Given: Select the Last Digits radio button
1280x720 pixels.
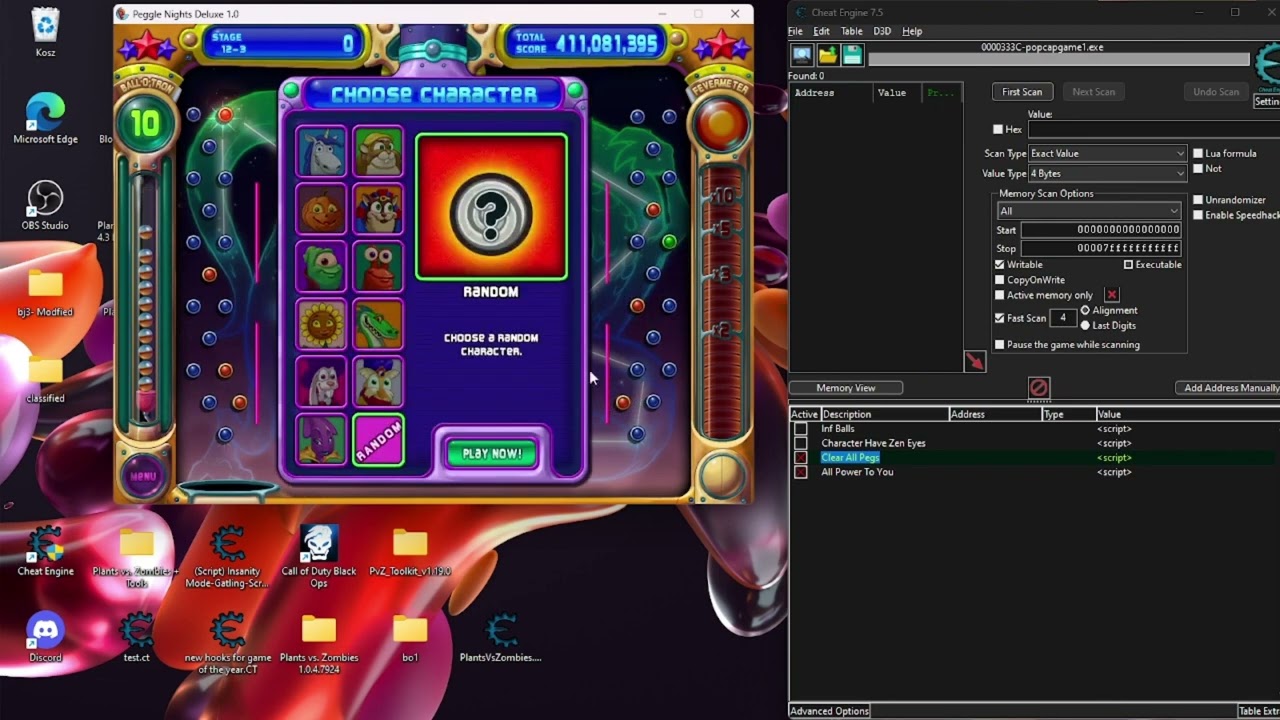Looking at the screenshot, I should tap(1085, 325).
